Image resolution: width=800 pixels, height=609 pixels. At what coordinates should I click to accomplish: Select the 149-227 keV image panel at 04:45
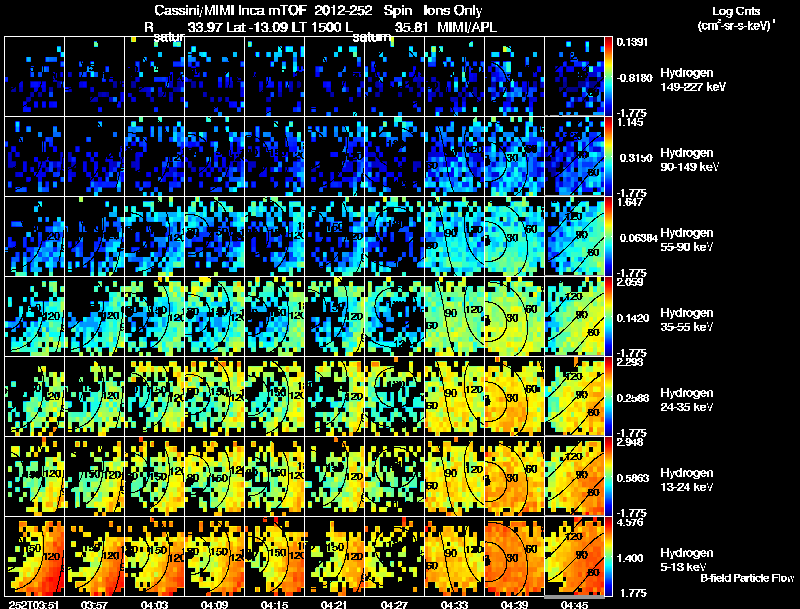coord(574,77)
